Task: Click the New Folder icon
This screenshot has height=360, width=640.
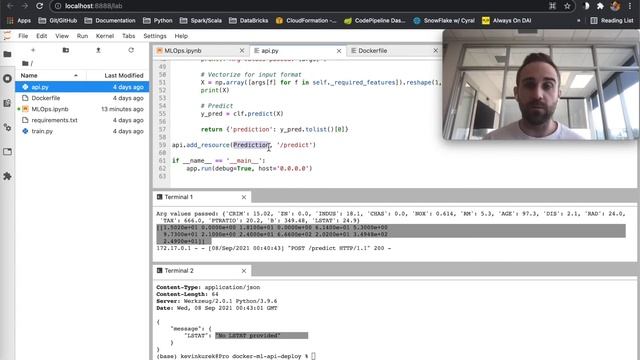Action: click(66, 50)
